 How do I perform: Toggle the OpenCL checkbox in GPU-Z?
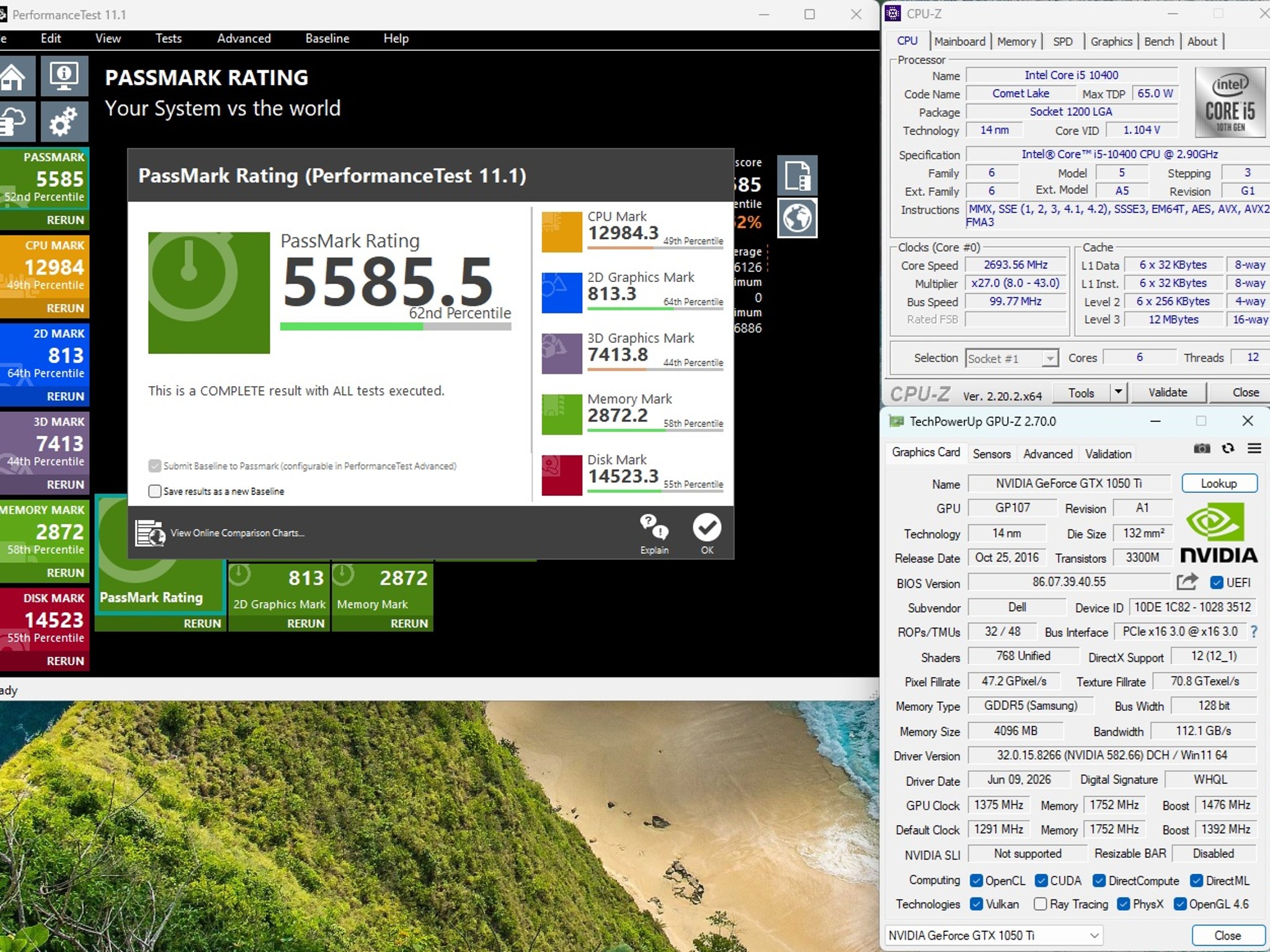point(976,881)
